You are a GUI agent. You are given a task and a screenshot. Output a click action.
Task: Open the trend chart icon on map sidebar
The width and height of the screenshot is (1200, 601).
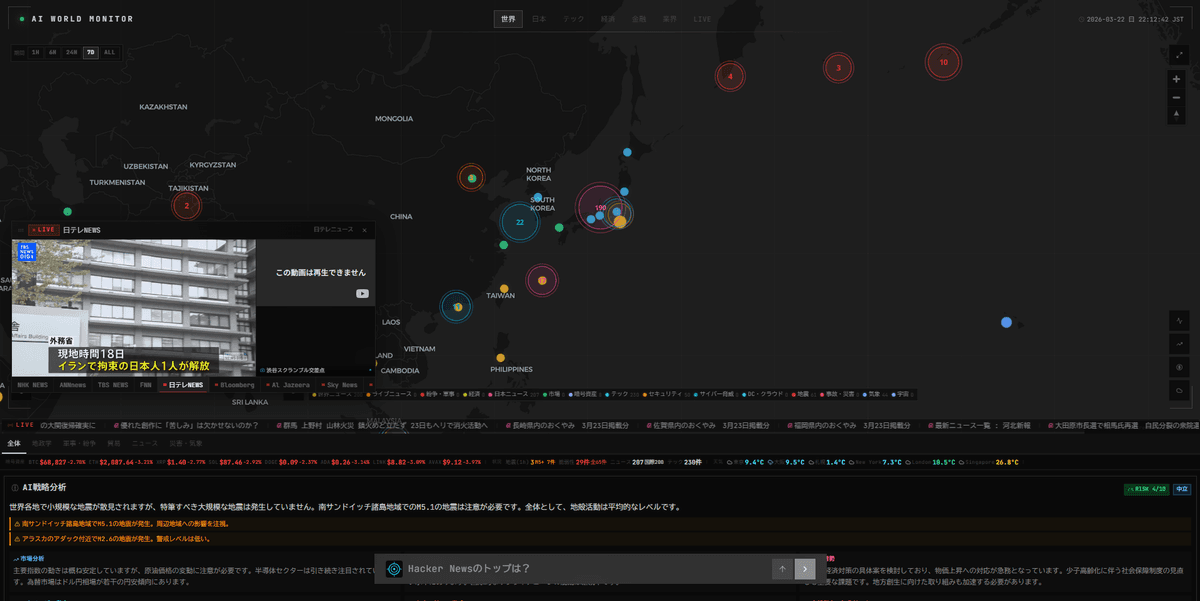pos(1180,344)
